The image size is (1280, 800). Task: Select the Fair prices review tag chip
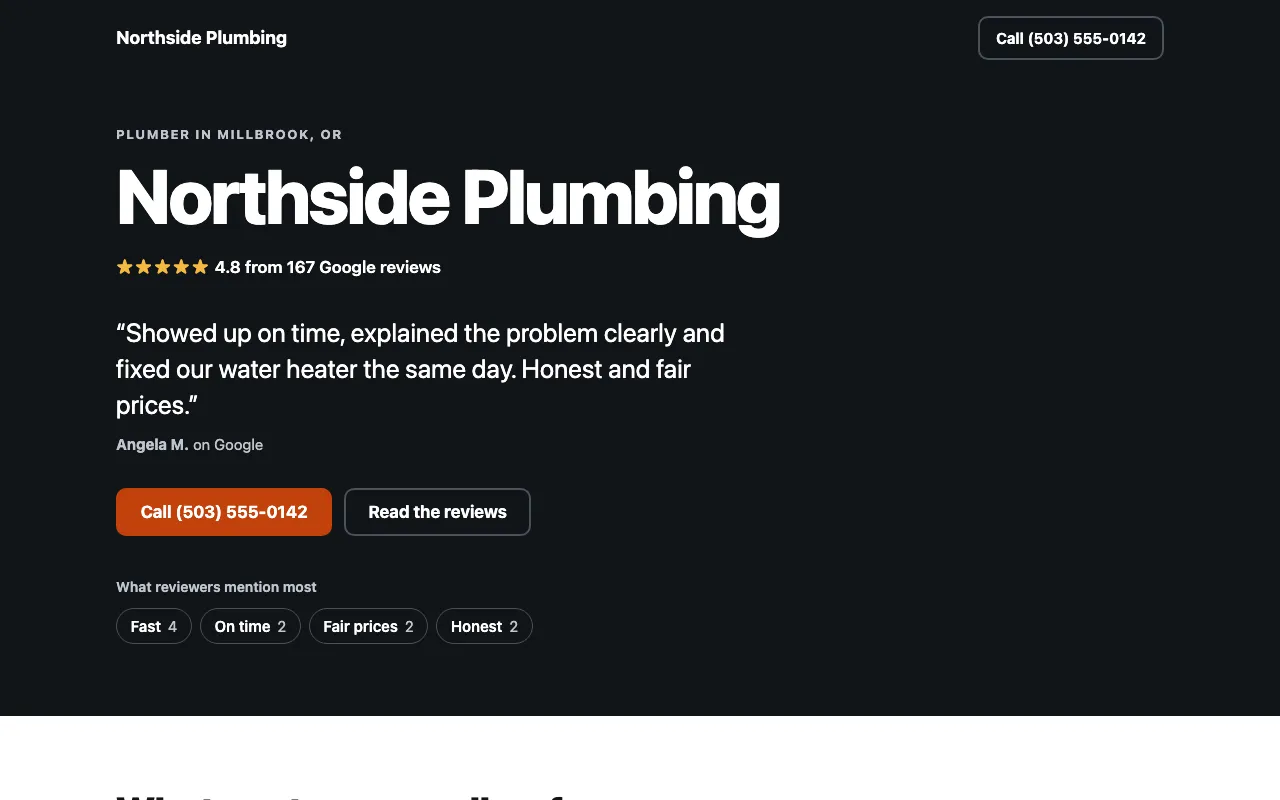368,626
